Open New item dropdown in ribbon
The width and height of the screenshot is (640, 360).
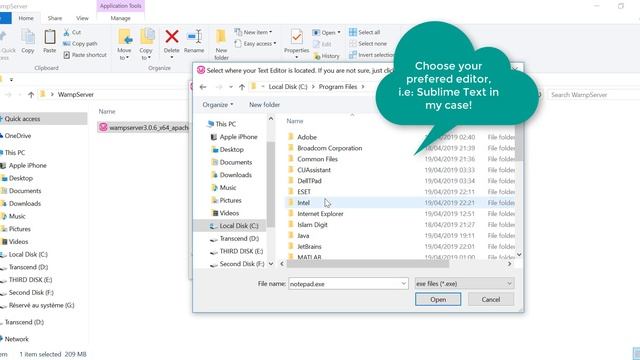(x=253, y=32)
